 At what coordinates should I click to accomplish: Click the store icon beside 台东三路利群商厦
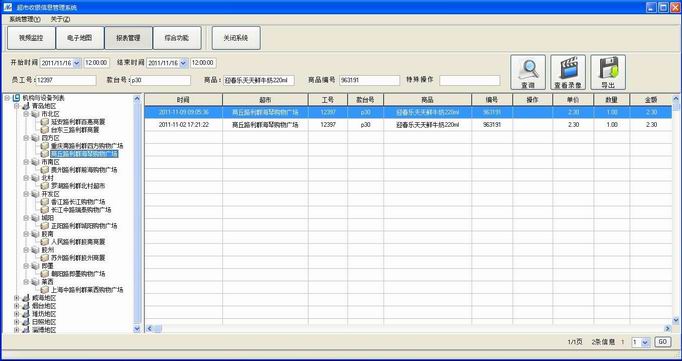click(45, 130)
